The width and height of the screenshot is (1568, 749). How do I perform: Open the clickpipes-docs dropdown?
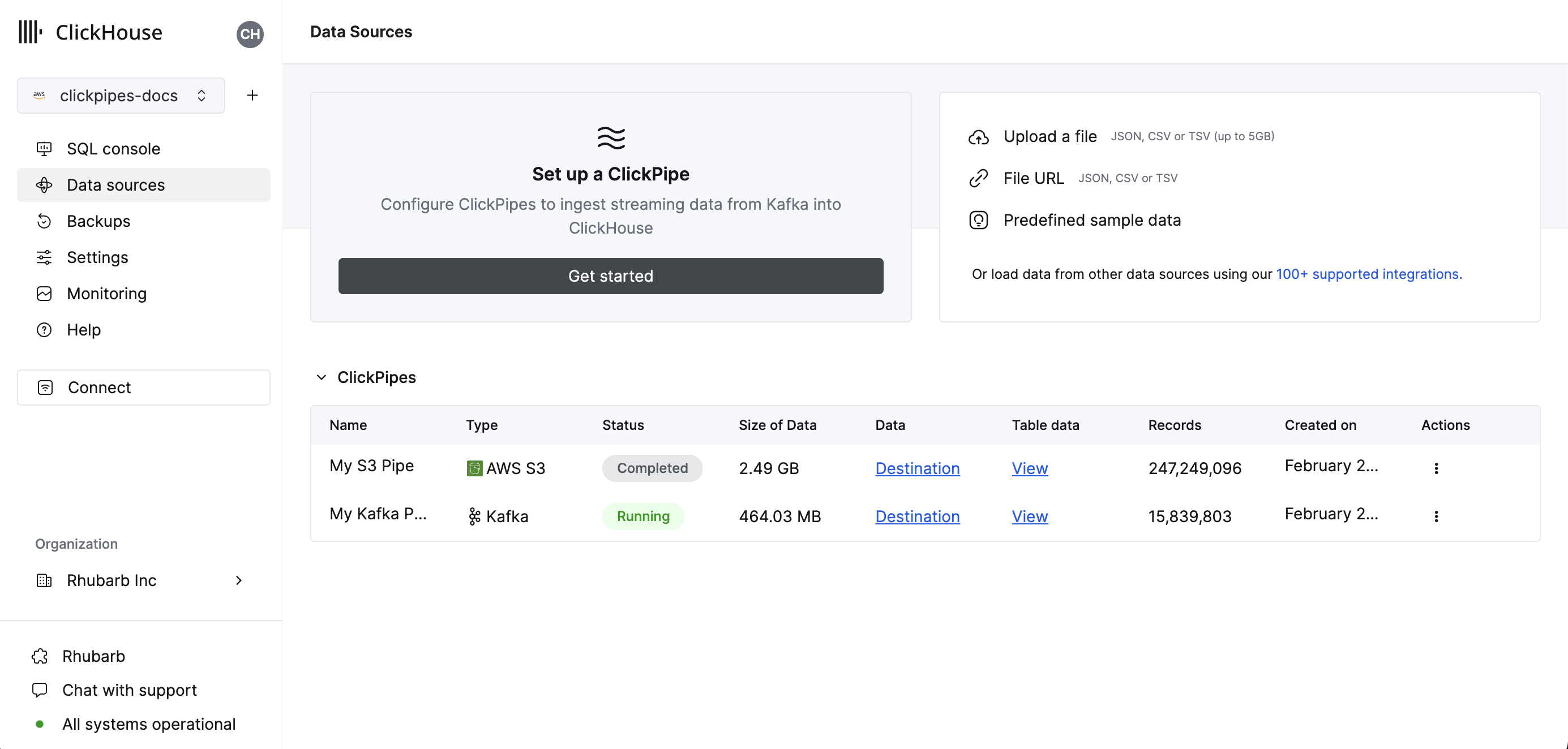[120, 95]
